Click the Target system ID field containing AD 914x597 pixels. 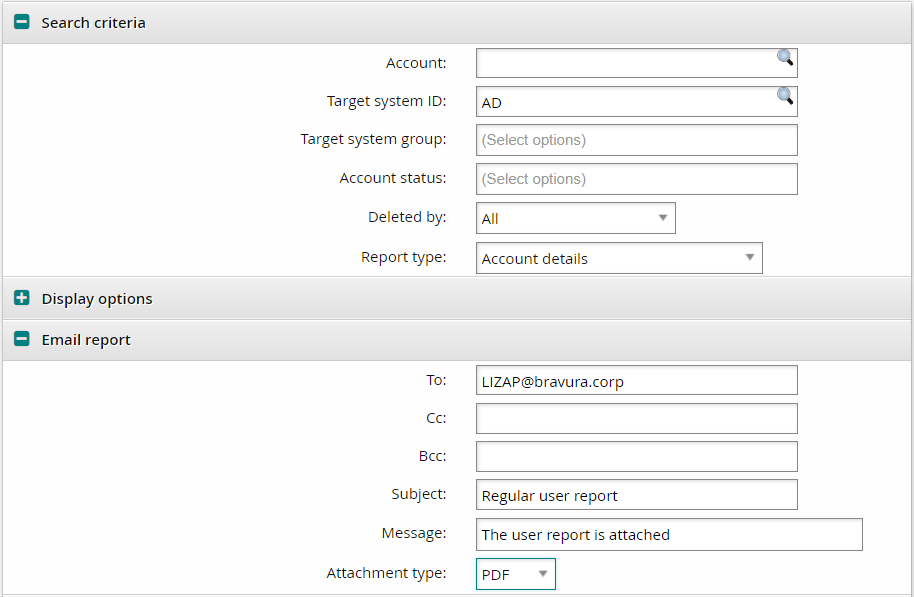pos(625,102)
